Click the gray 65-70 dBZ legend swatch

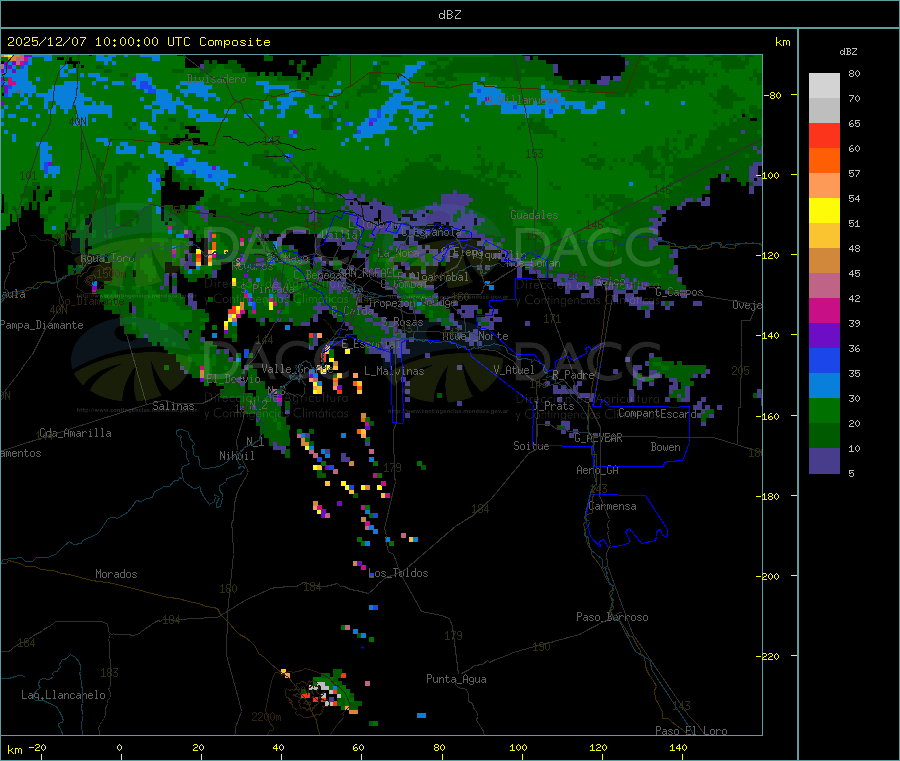[x=824, y=111]
